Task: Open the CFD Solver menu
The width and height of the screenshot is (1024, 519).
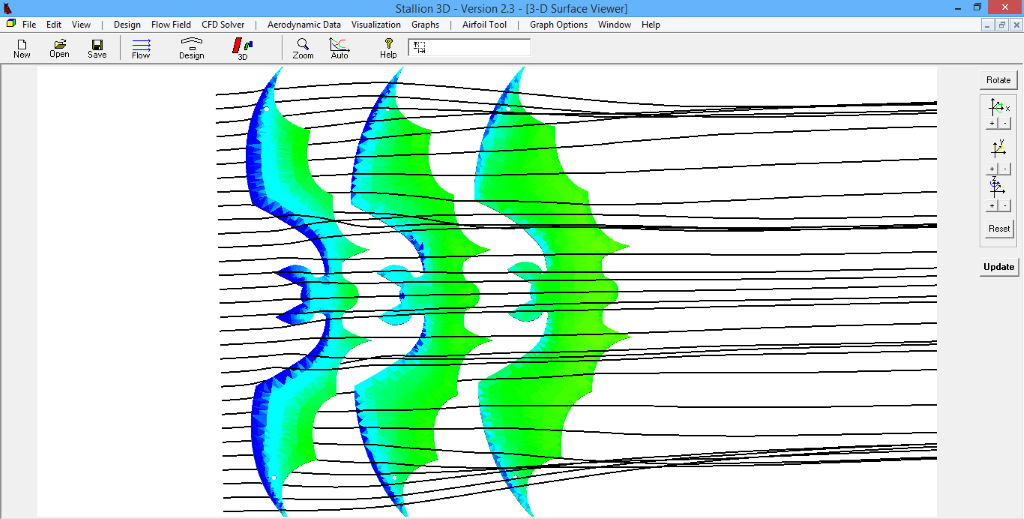Action: pos(223,25)
